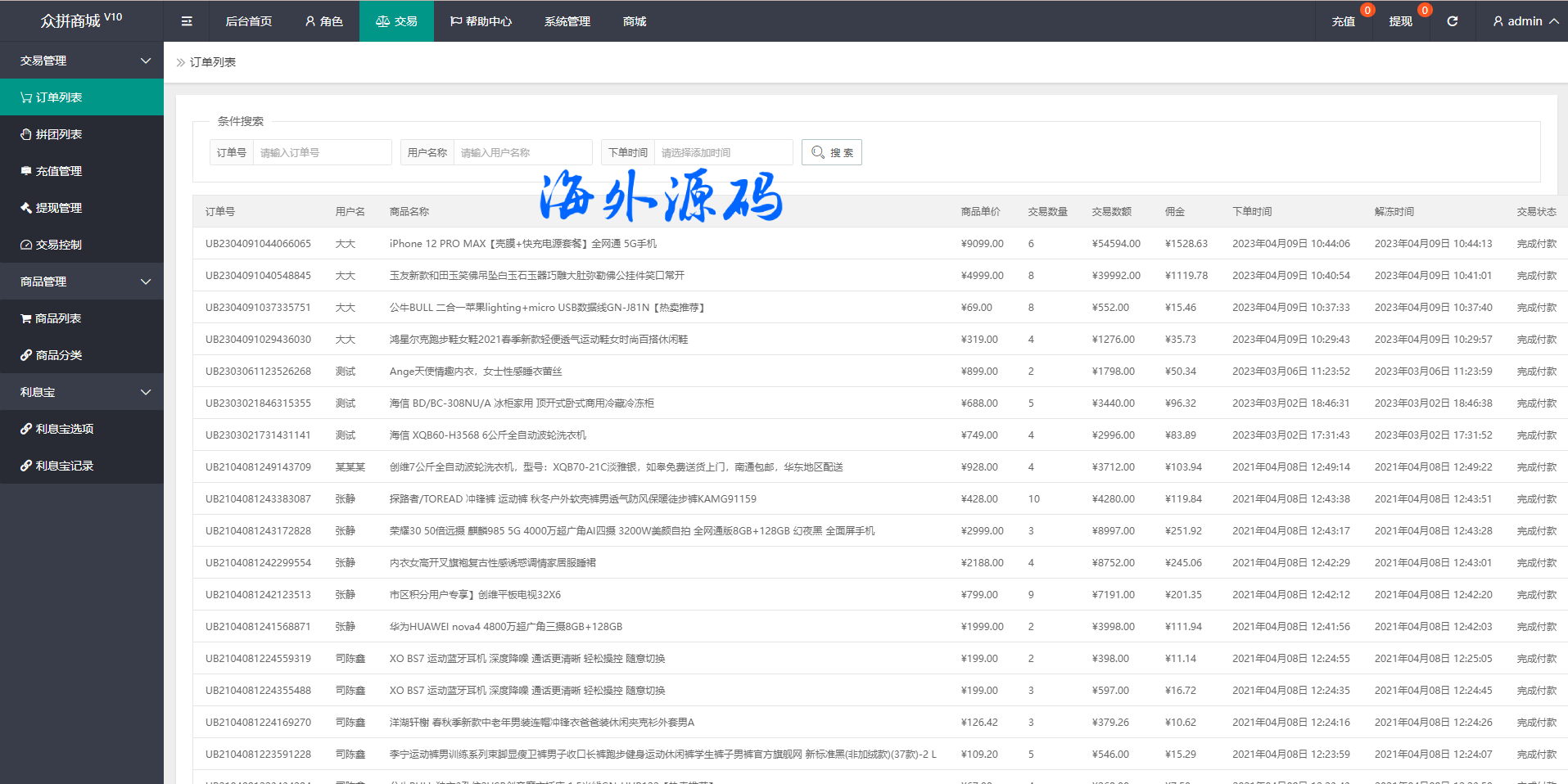Collapse the 交易管理 sidebar group
Viewport: 1568px width, 784px height.
tap(82, 61)
